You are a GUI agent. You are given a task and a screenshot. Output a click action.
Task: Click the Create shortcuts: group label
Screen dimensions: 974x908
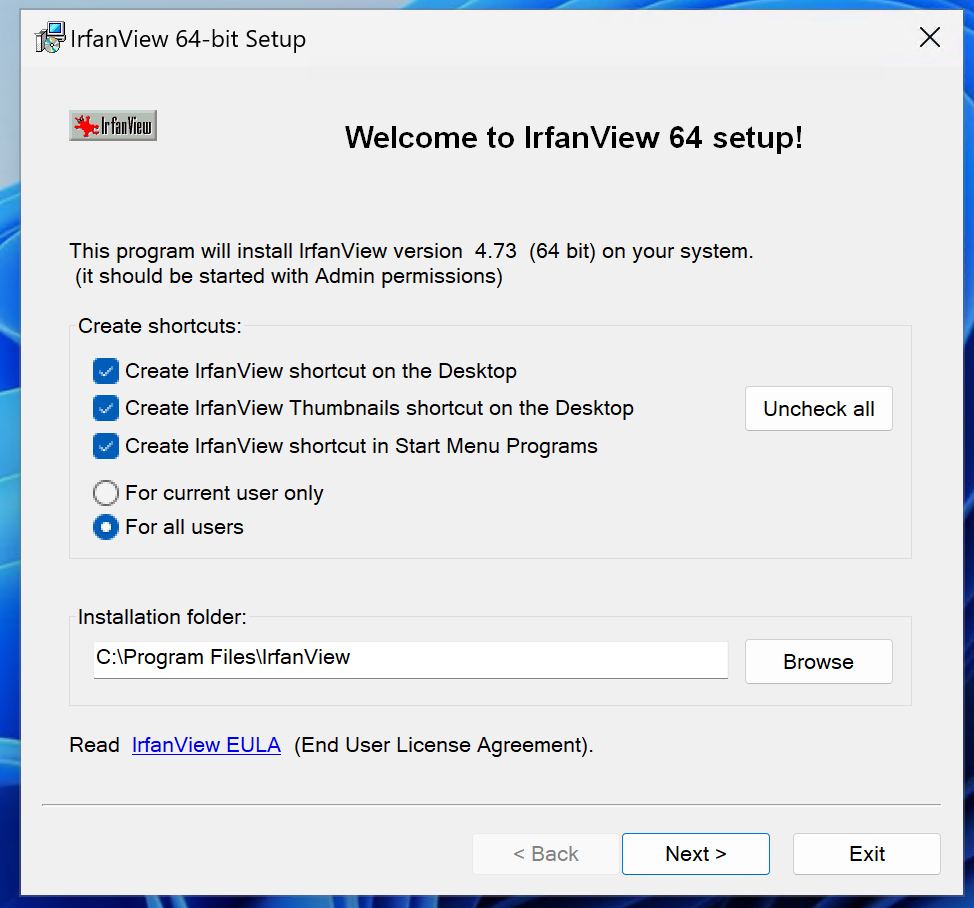(160, 326)
